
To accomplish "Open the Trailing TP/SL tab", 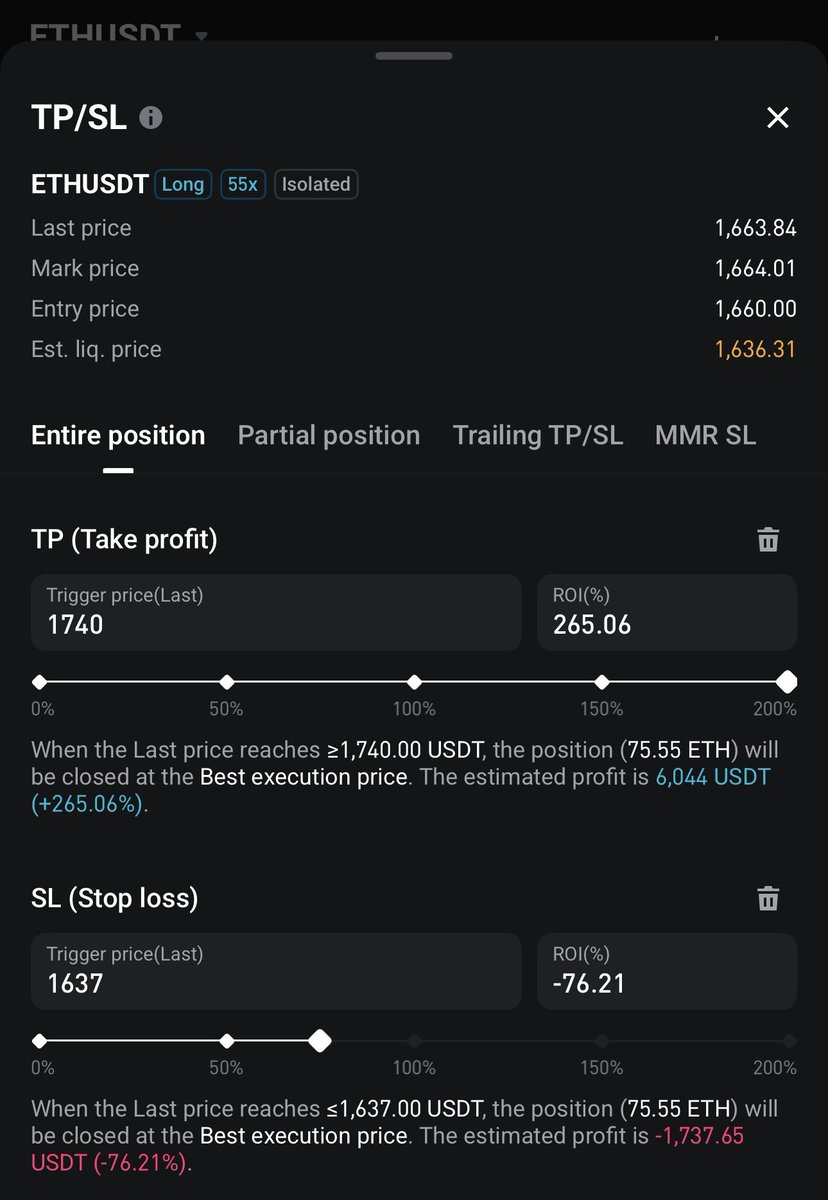I will [538, 436].
